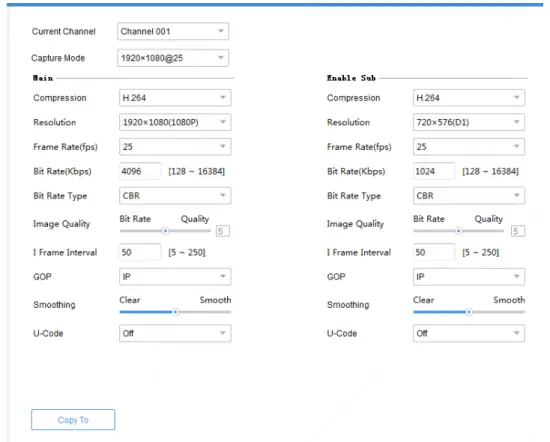Open Main stream GOP dropdown

175,277
